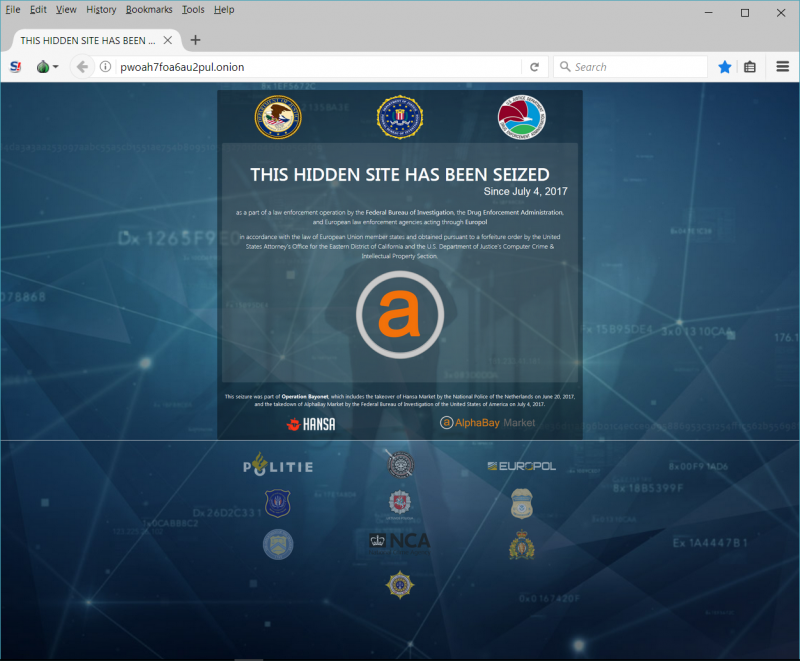Reload the current page
Viewport: 800px width, 661px height.
[535, 67]
